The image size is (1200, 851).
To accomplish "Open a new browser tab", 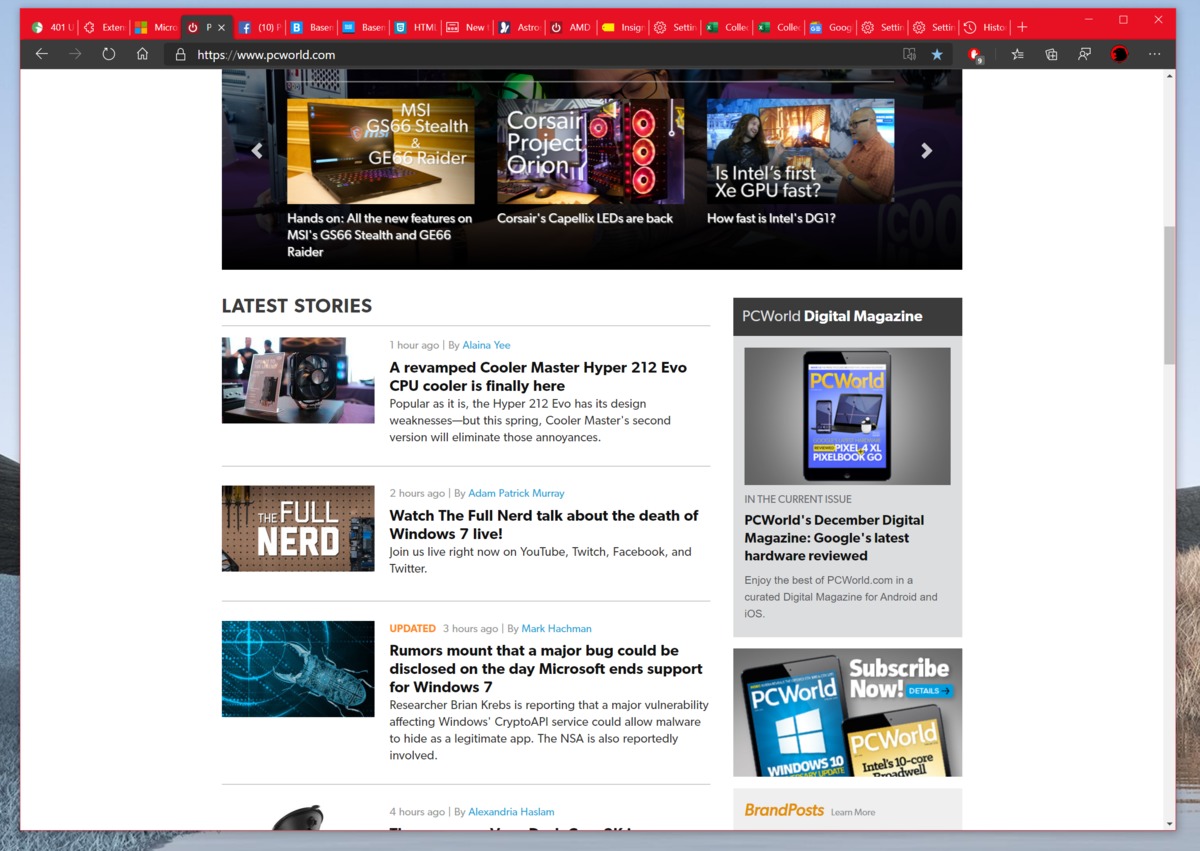I will coord(1022,27).
